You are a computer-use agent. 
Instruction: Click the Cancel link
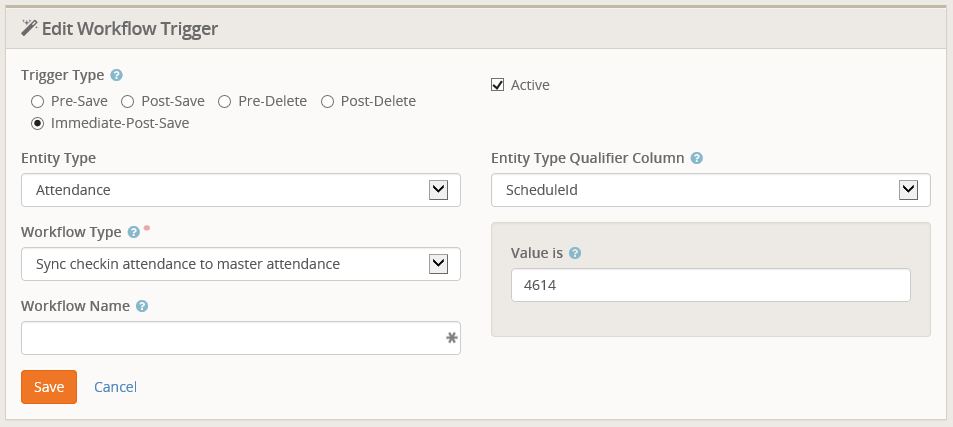pos(115,387)
